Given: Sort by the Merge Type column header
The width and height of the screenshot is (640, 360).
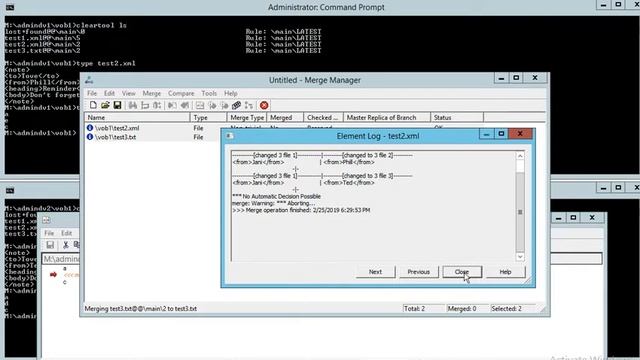Looking at the screenshot, I should pos(247,118).
